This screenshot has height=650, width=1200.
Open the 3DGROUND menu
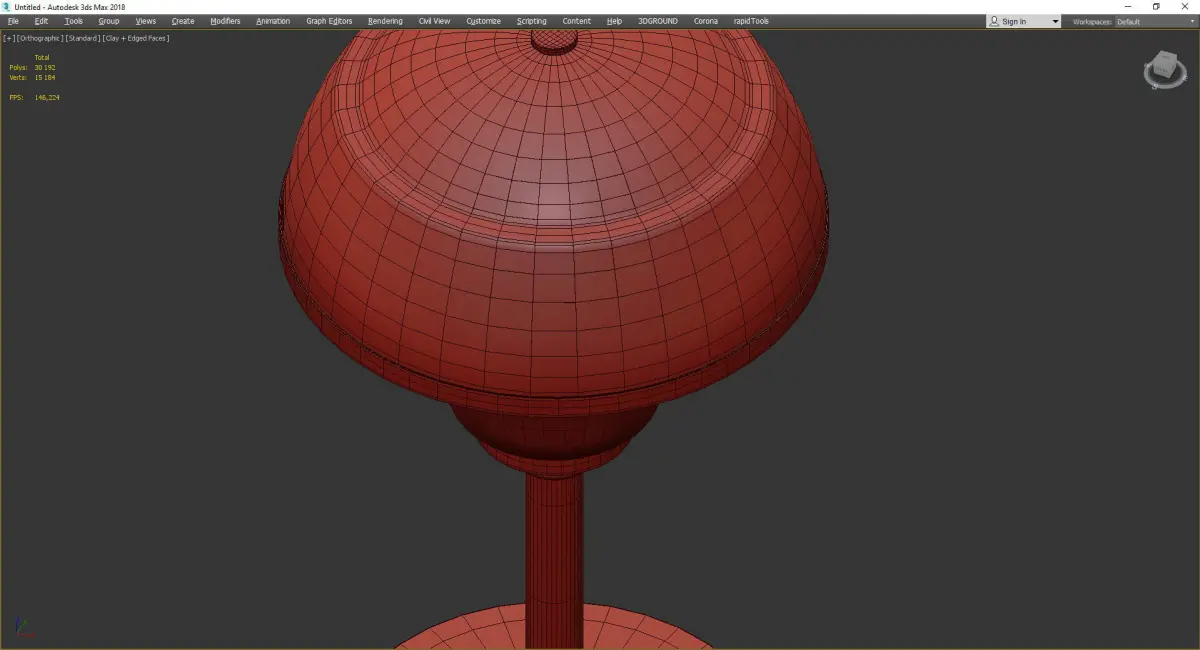coord(657,21)
